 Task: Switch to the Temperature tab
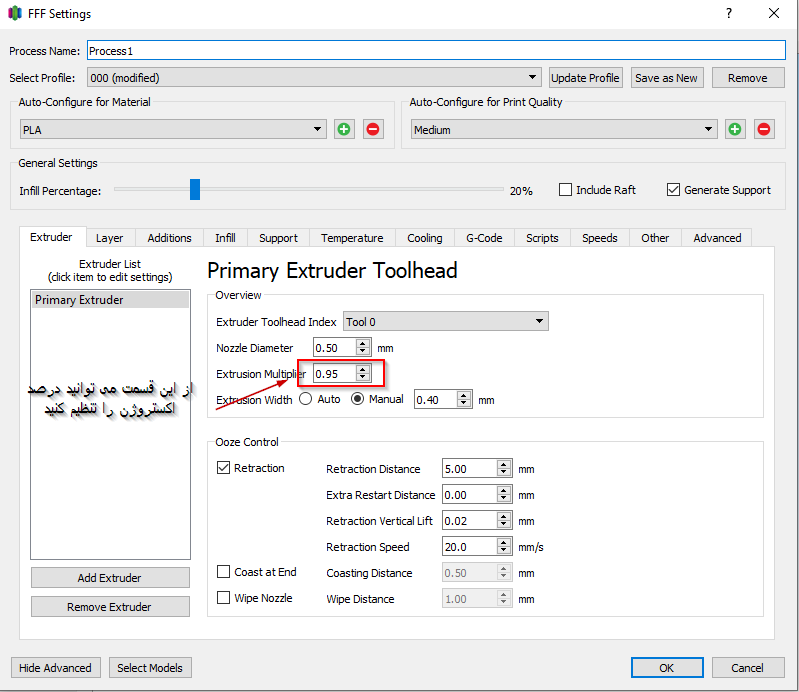[352, 238]
